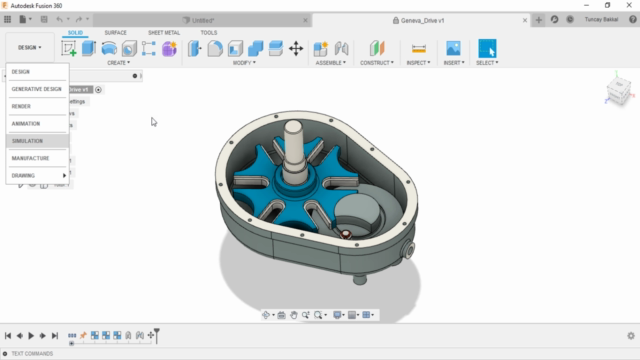Open the File menu document icon
This screenshot has height=360, width=640.
23,19
